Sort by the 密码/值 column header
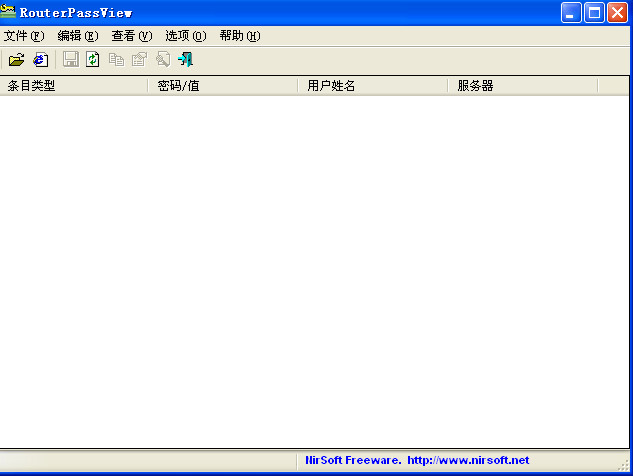Viewport: 633px width, 476px height. click(223, 86)
